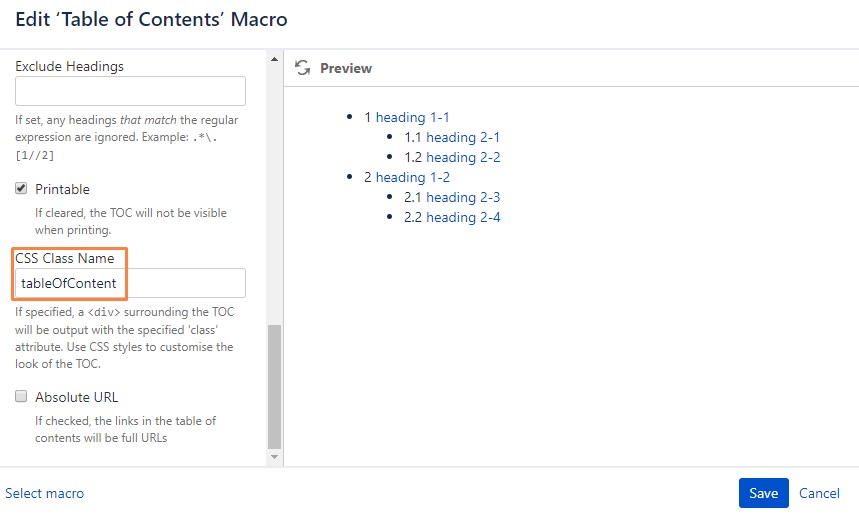This screenshot has width=859, height=516.
Task: Focus the CSS Class Name text field
Action: point(130,283)
